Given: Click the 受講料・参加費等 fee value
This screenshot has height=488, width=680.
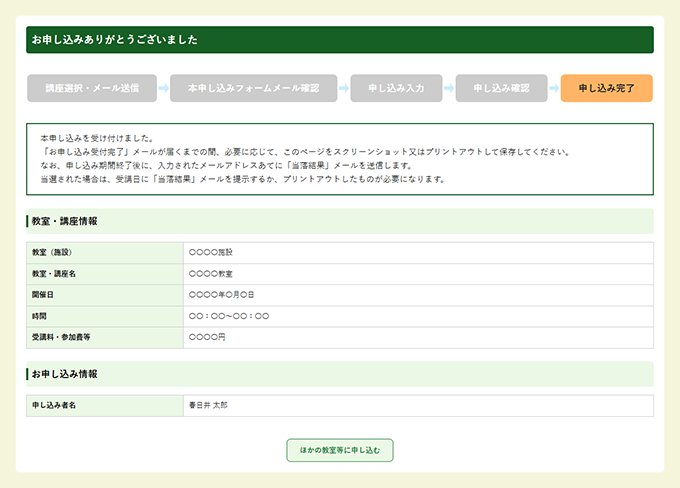Looking at the screenshot, I should coord(207,338).
